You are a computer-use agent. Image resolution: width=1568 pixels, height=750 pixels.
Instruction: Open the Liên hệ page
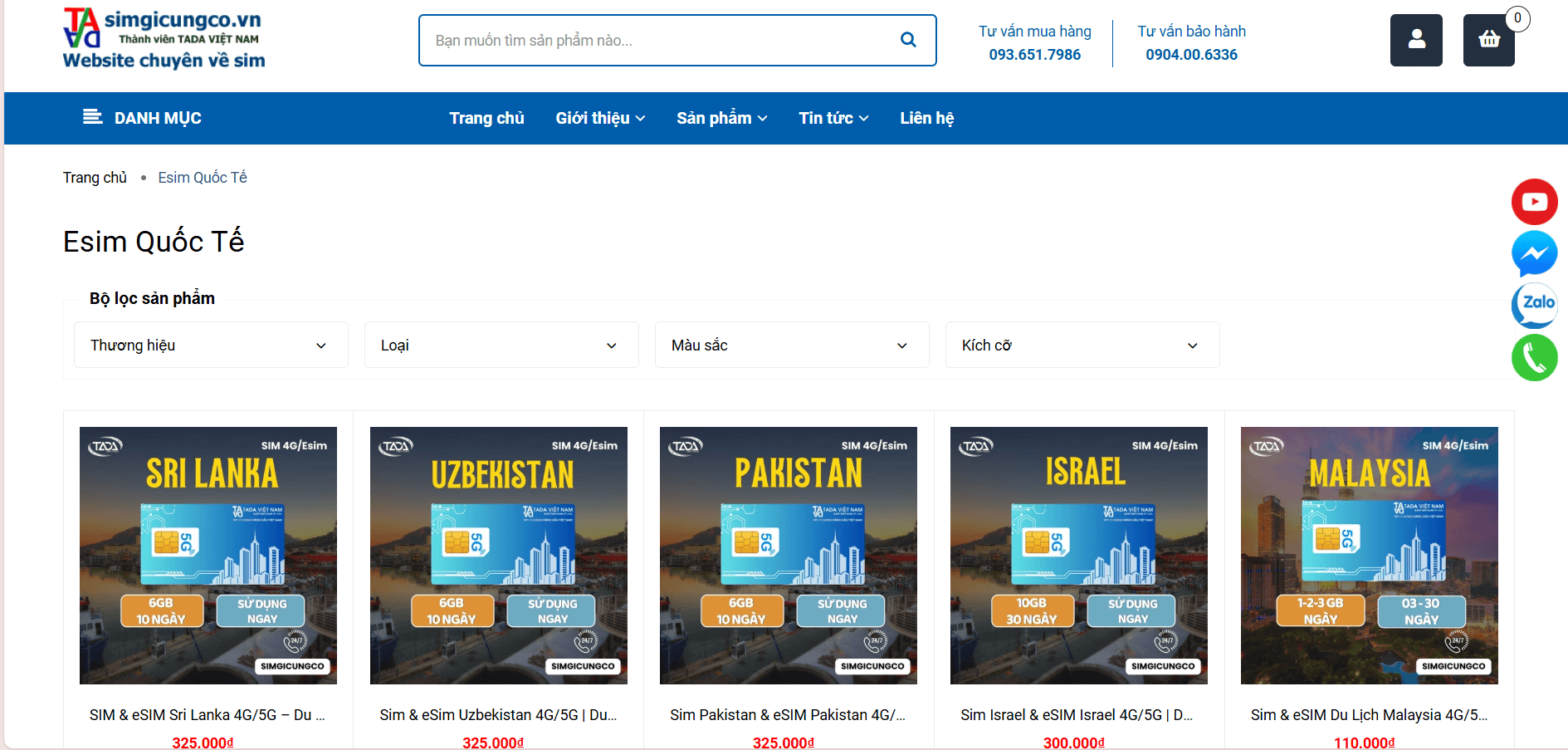pos(926,118)
